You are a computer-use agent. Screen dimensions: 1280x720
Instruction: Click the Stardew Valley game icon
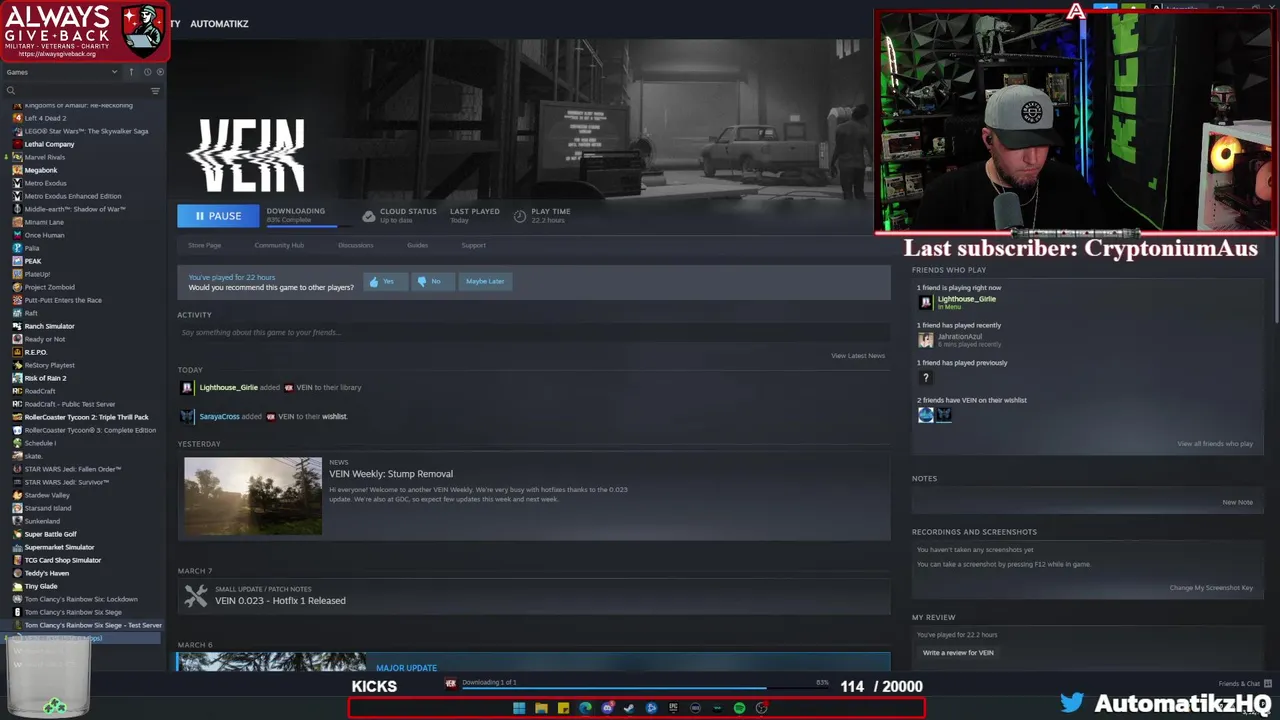(x=17, y=495)
